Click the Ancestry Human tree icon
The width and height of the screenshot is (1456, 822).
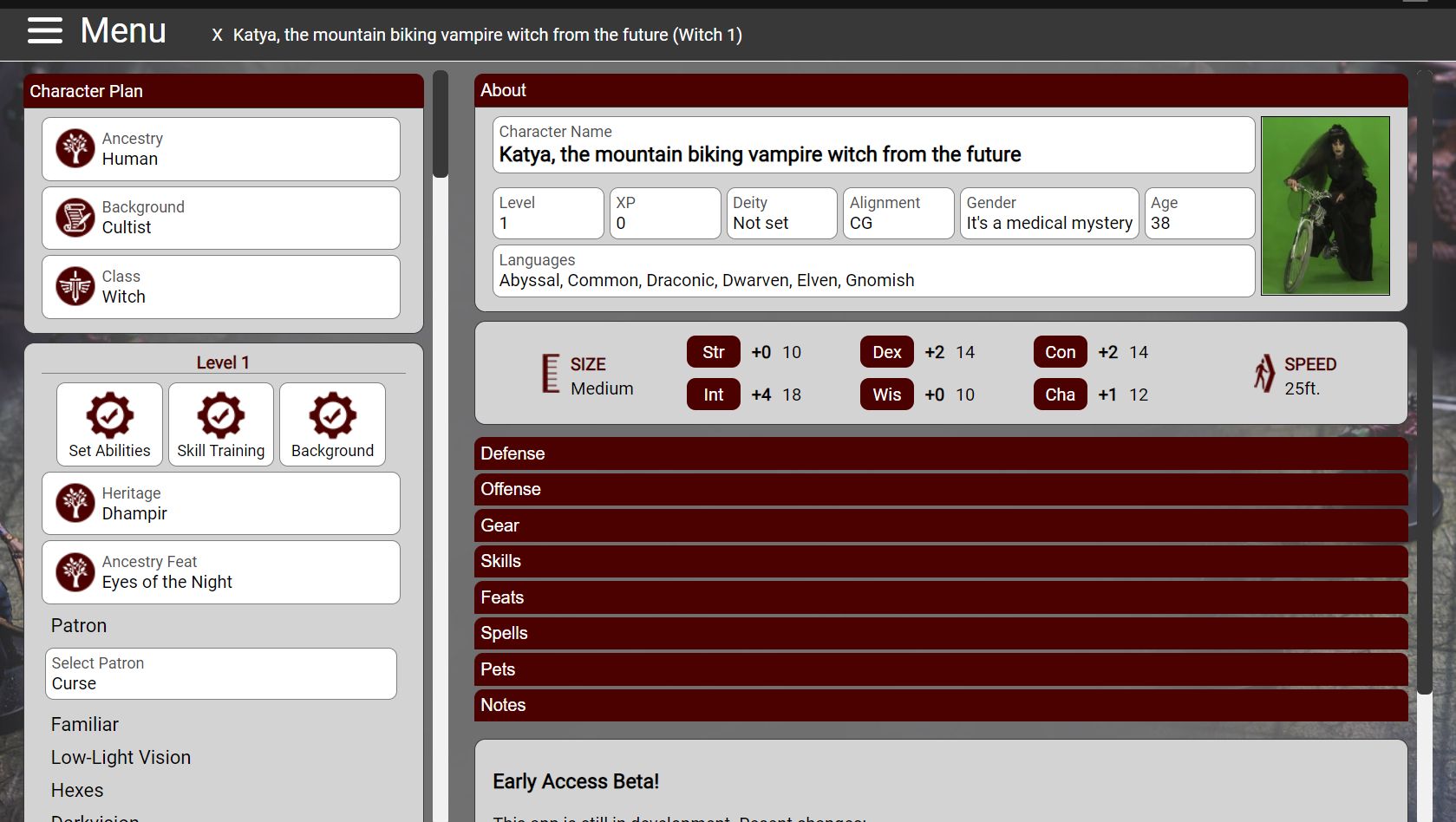point(75,148)
